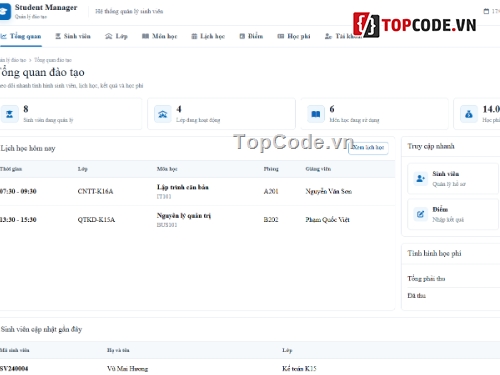500x375 pixels.
Task: Click the Giảng viên column header
Action: (x=318, y=169)
